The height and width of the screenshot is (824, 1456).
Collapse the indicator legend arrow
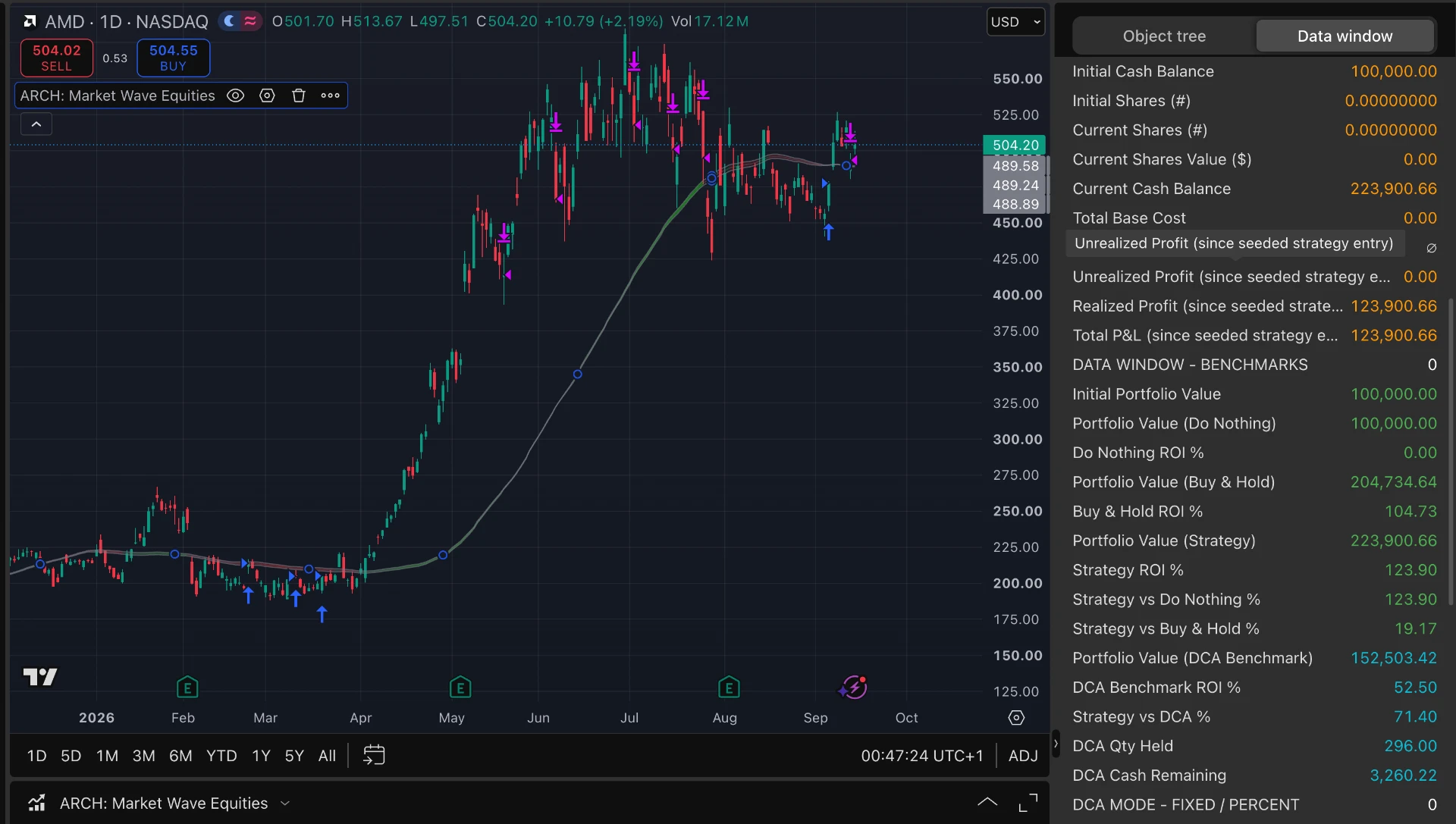36,124
